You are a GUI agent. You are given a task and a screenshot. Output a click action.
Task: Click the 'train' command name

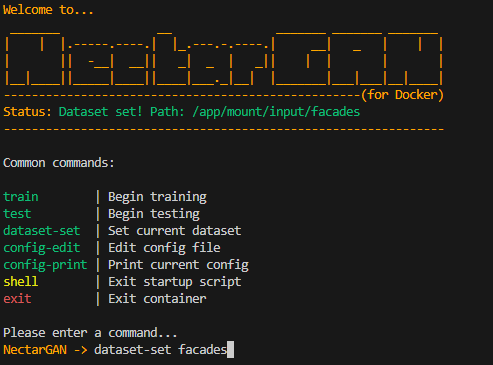pos(21,197)
